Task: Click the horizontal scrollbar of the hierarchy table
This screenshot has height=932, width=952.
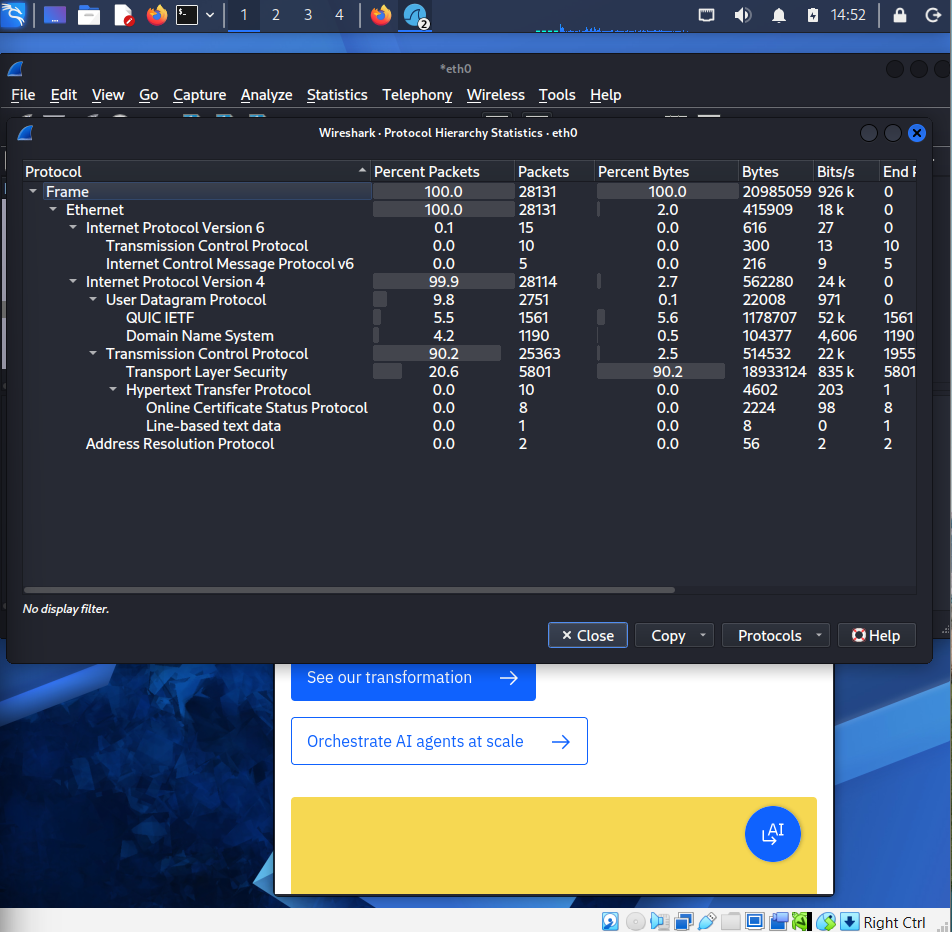Action: click(x=349, y=590)
